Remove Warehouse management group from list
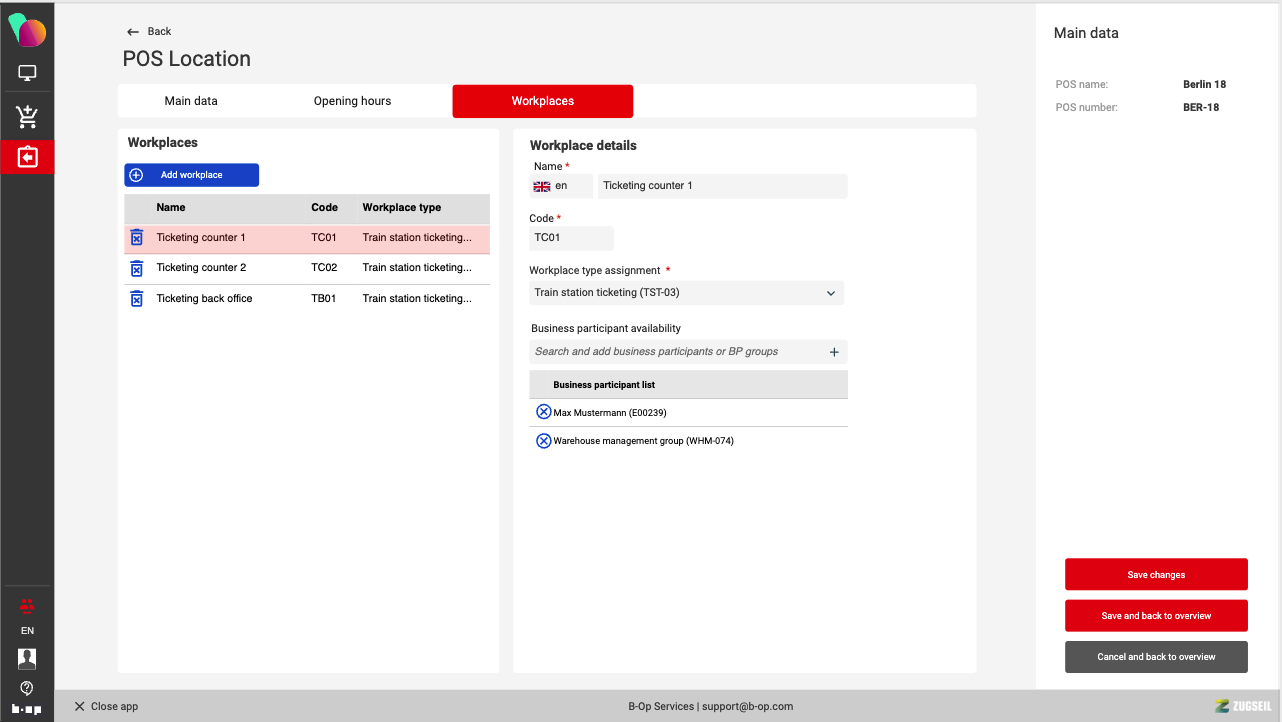This screenshot has height=722, width=1282. (x=544, y=441)
